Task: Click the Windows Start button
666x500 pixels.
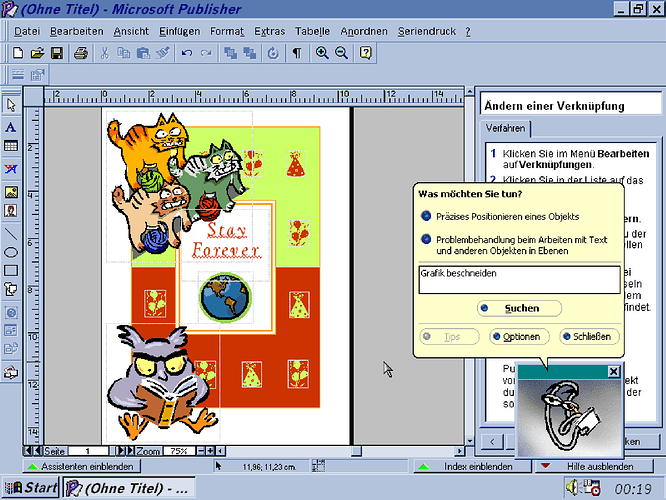Action: tap(31, 488)
